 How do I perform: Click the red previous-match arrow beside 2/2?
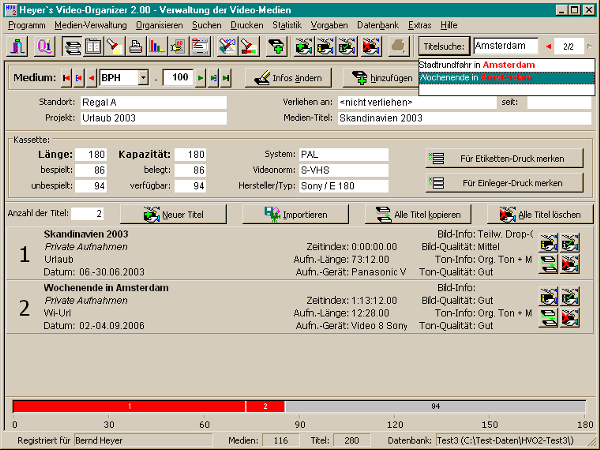pyautogui.click(x=547, y=46)
